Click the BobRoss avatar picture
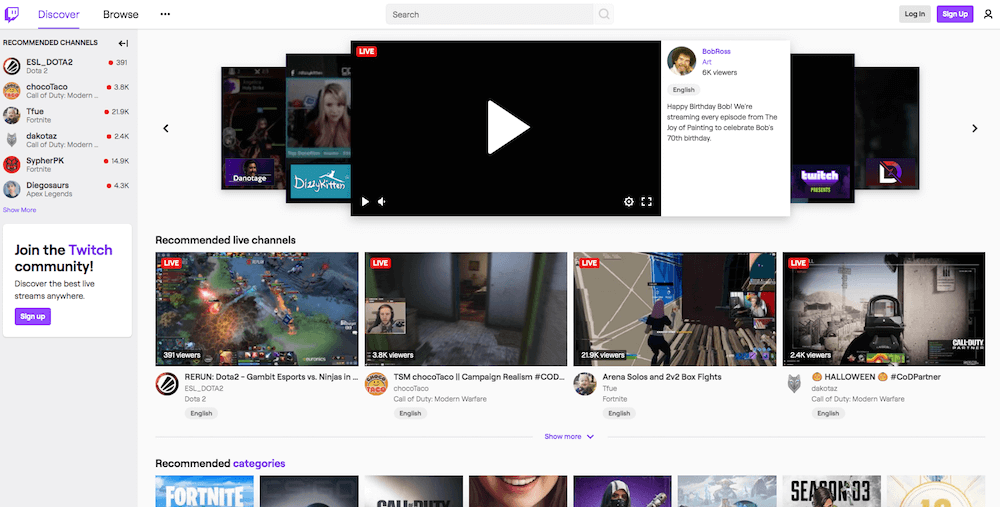This screenshot has height=507, width=1000. (x=682, y=61)
